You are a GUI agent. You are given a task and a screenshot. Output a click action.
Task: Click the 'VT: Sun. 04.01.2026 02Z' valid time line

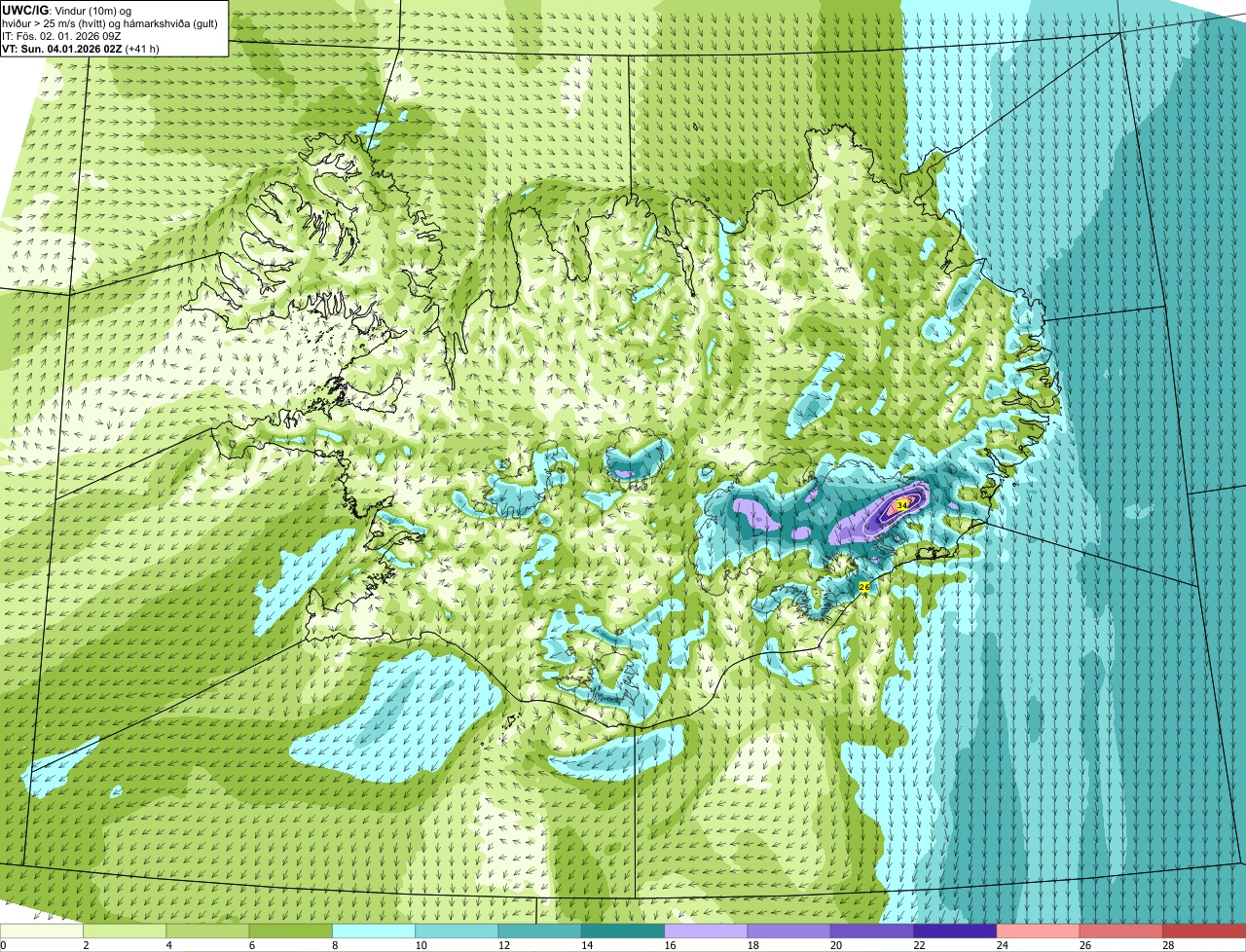point(62,48)
